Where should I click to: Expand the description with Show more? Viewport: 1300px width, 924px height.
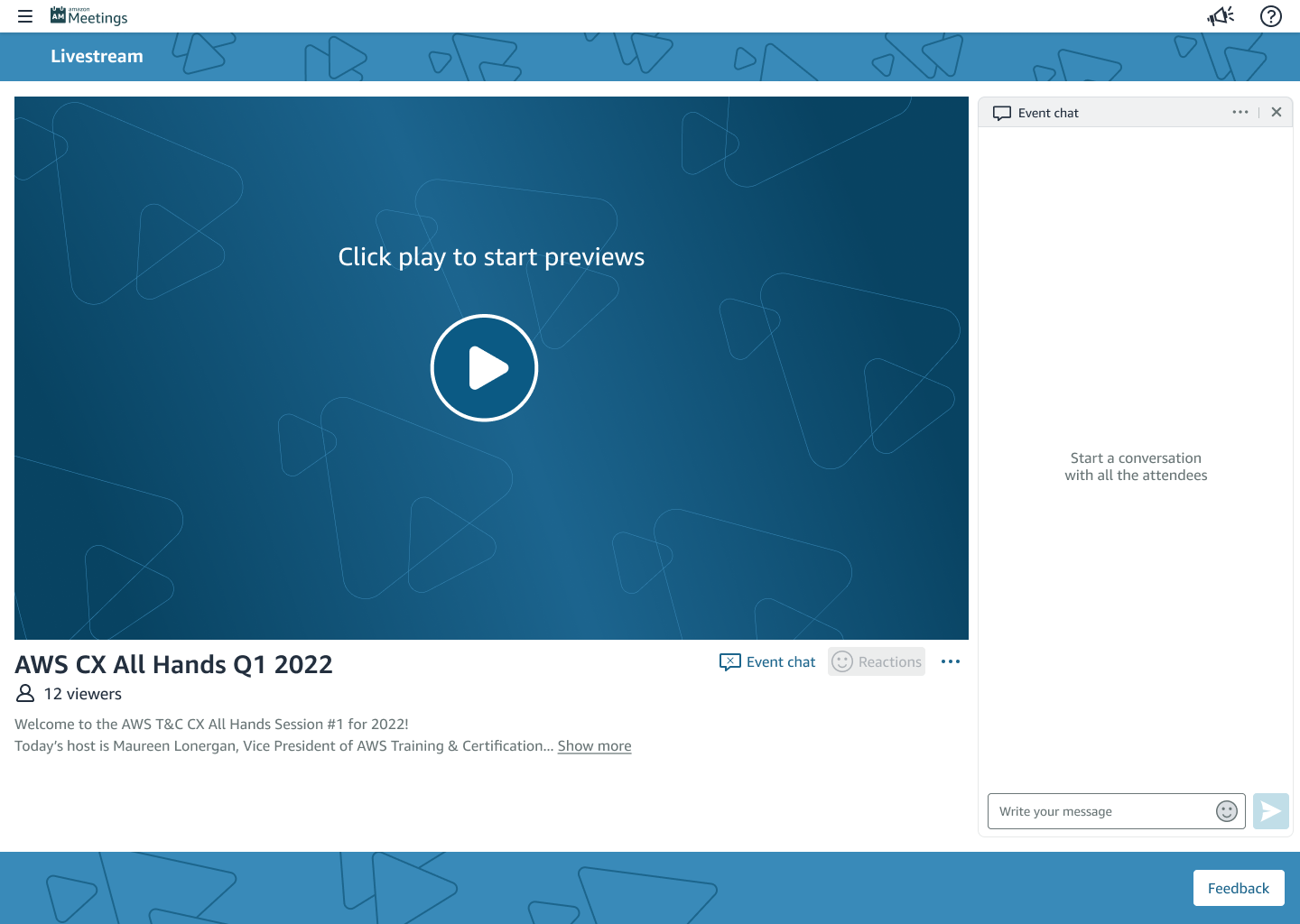594,746
